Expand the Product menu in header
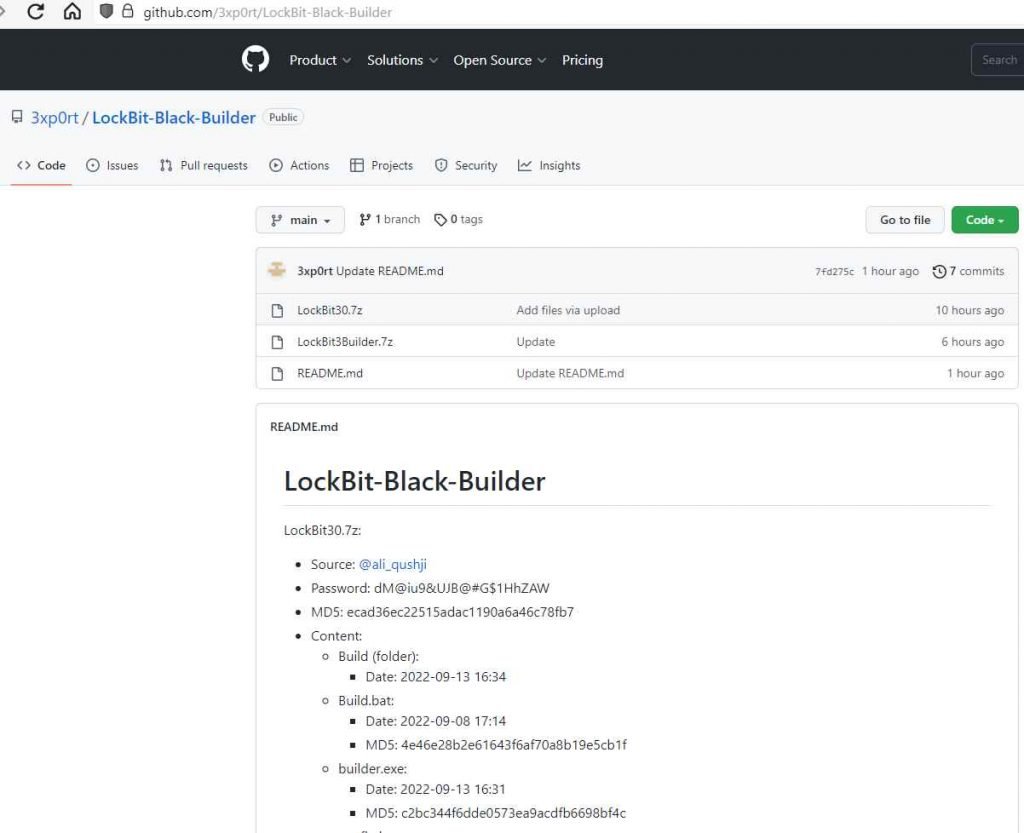Screen dimensions: 1024x833 [x=320, y=60]
